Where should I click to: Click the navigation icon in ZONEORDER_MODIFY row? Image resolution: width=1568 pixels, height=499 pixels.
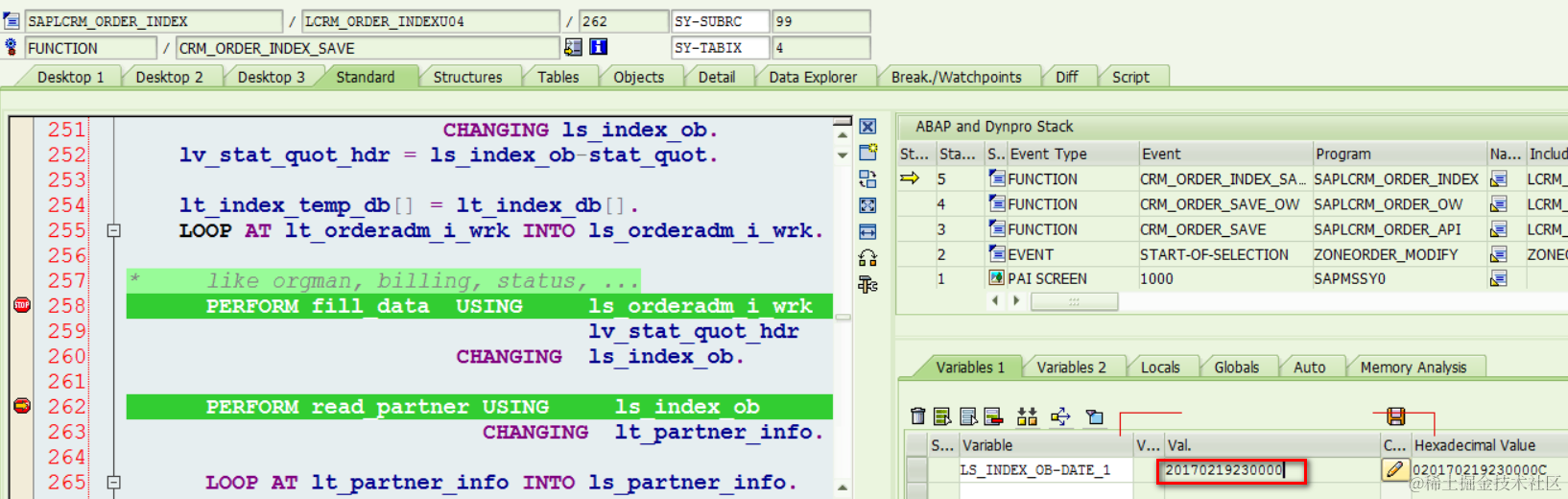click(1499, 254)
